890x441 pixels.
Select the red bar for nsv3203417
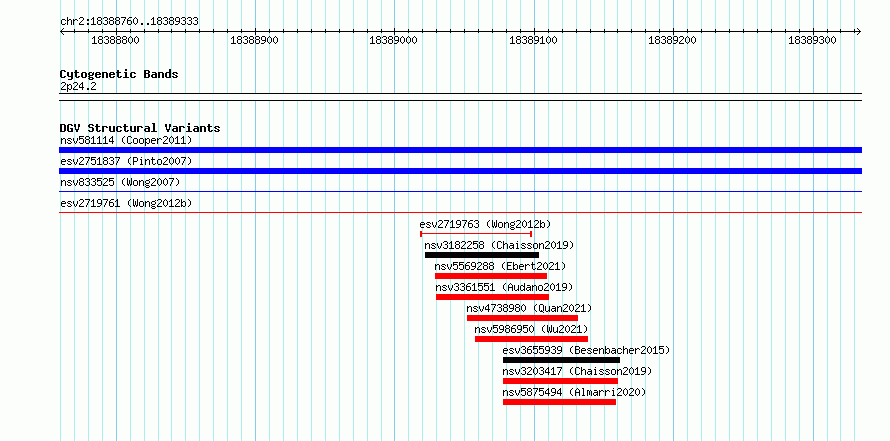[560, 381]
